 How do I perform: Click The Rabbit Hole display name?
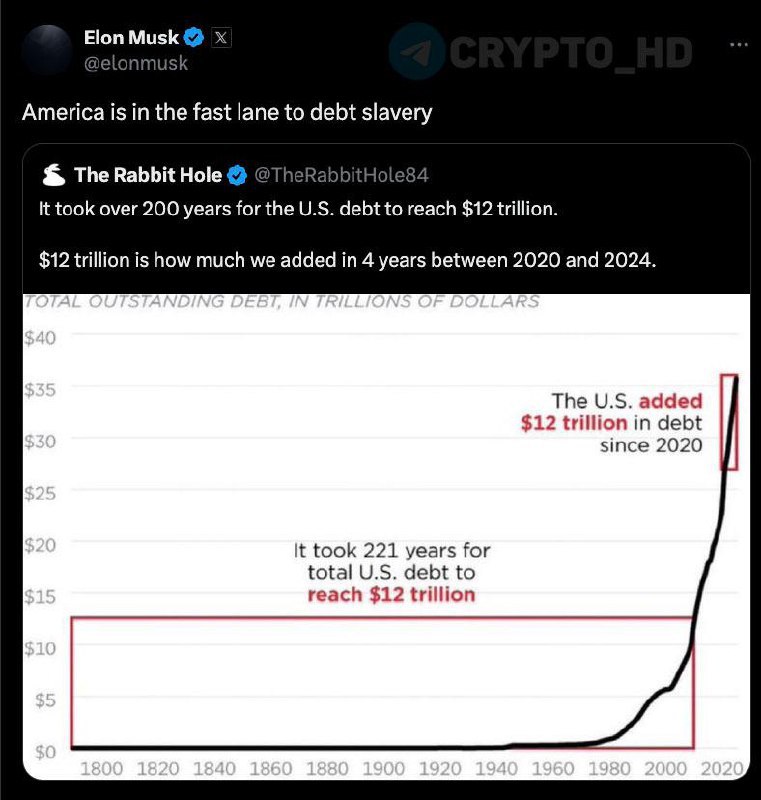point(148,175)
